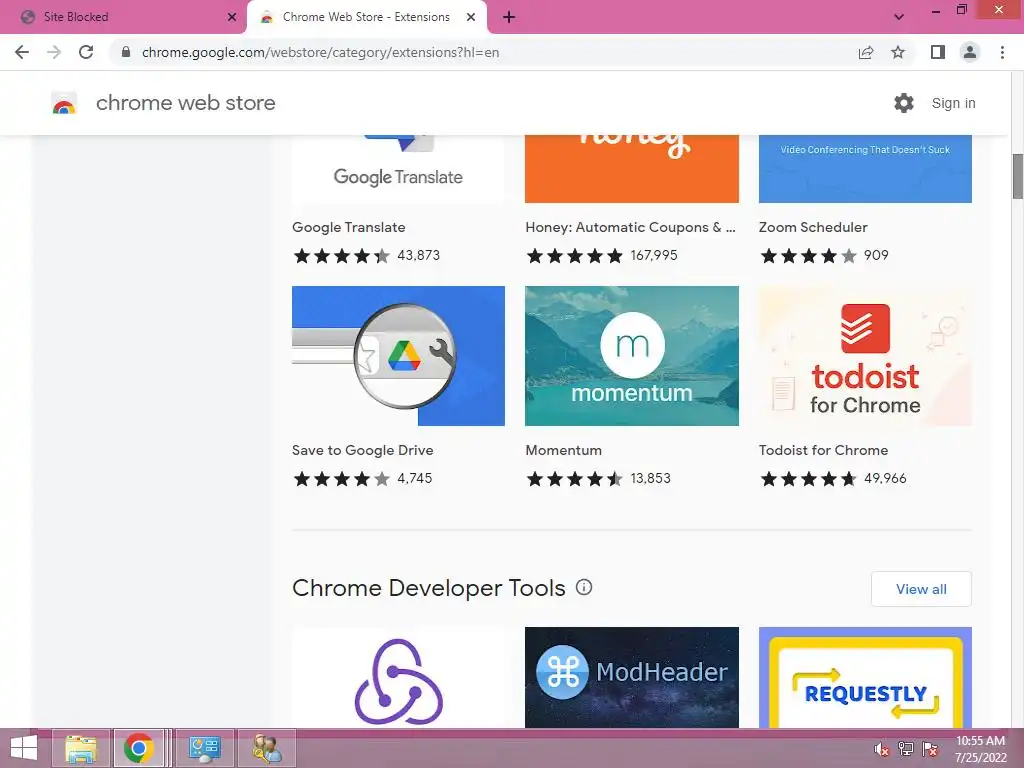
Task: Click Todoist for Chrome's star rating
Action: pos(808,479)
